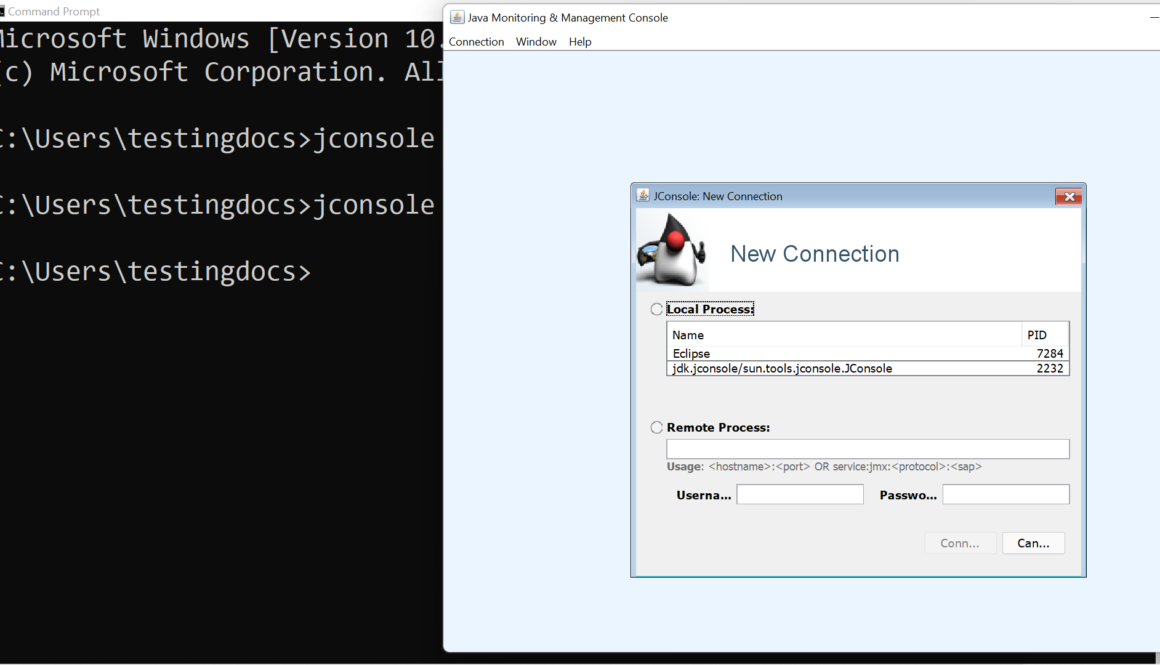Choose the Remote Process radio option
This screenshot has height=665, width=1160.
657,428
